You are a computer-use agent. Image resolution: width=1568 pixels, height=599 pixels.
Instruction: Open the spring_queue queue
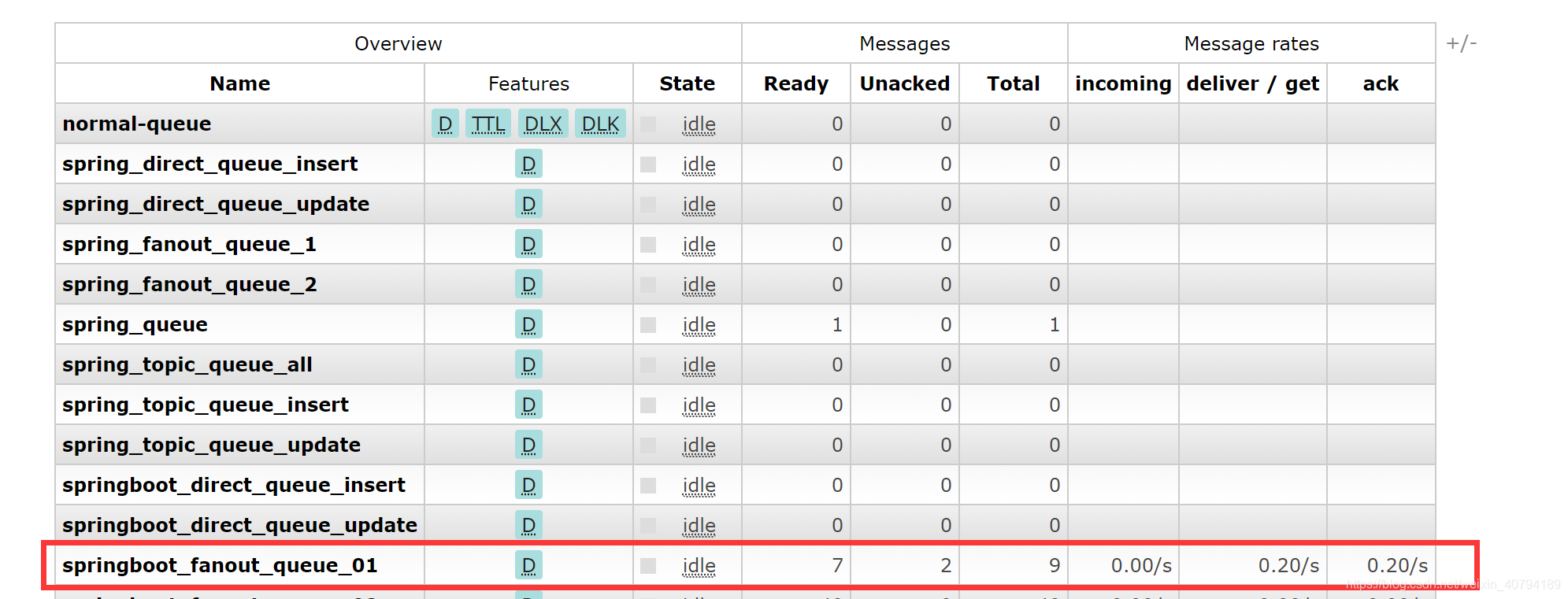pos(135,324)
